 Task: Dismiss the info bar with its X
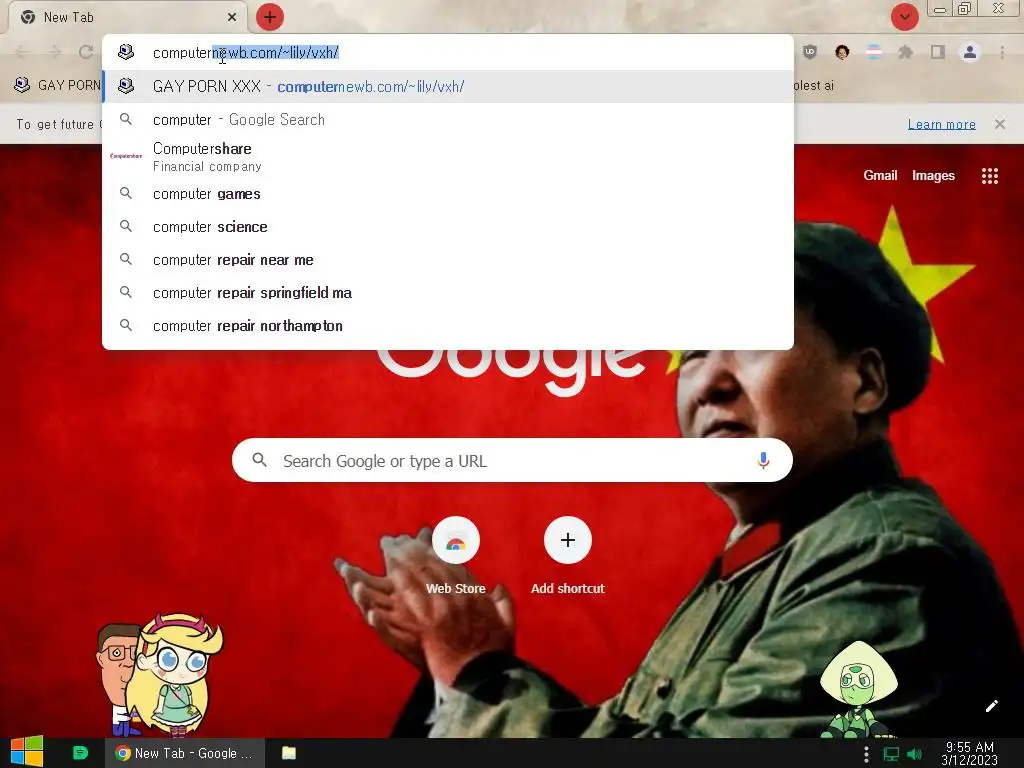coord(1000,123)
